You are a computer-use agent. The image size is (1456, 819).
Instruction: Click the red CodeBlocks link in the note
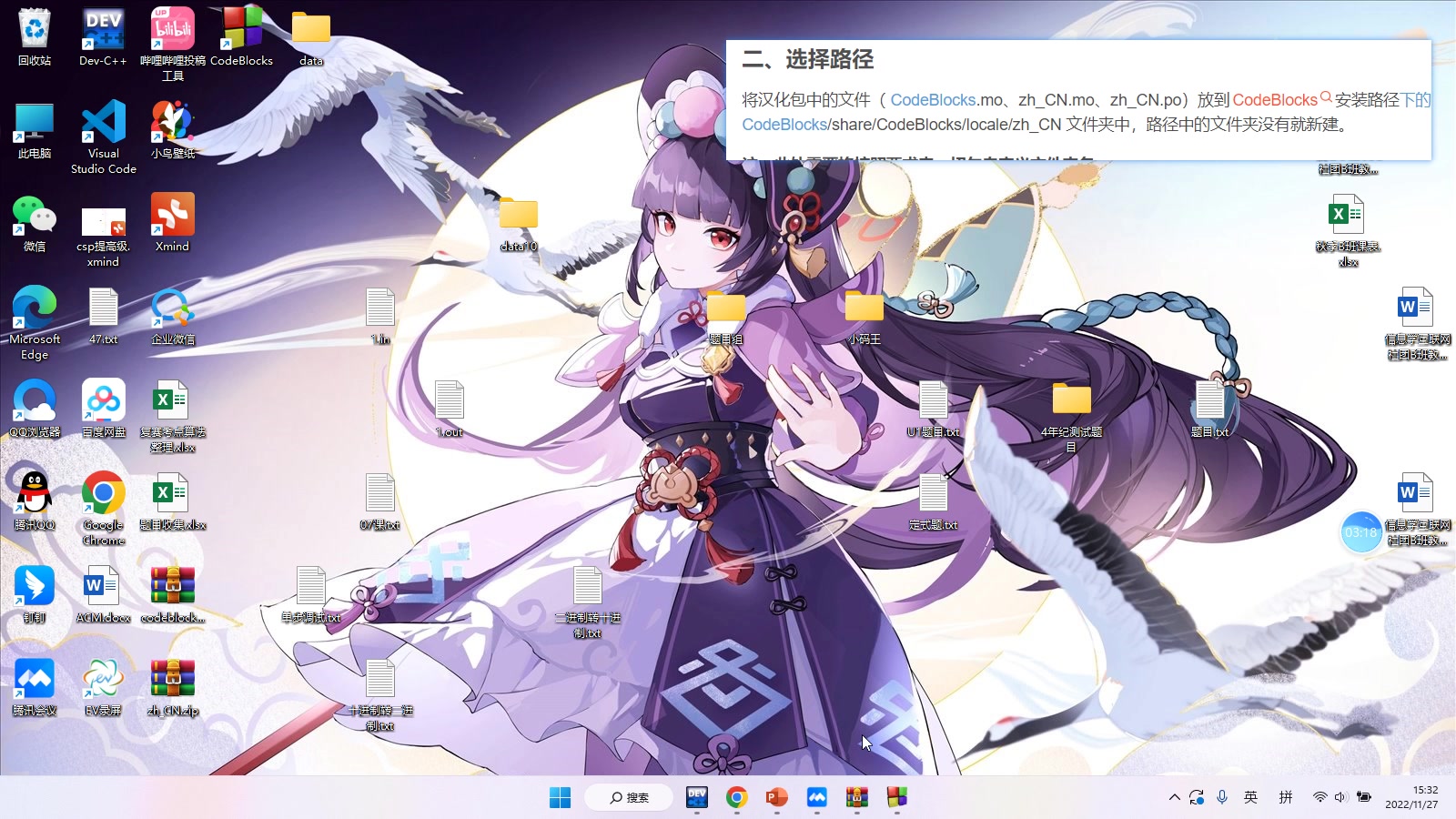pyautogui.click(x=1275, y=100)
